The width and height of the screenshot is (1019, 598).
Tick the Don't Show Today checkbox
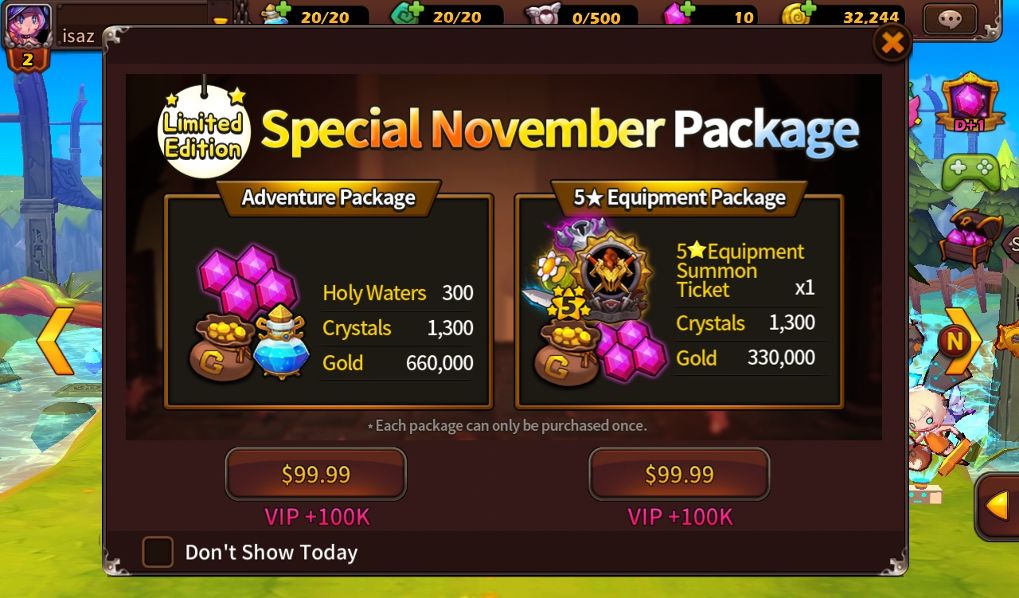(158, 552)
